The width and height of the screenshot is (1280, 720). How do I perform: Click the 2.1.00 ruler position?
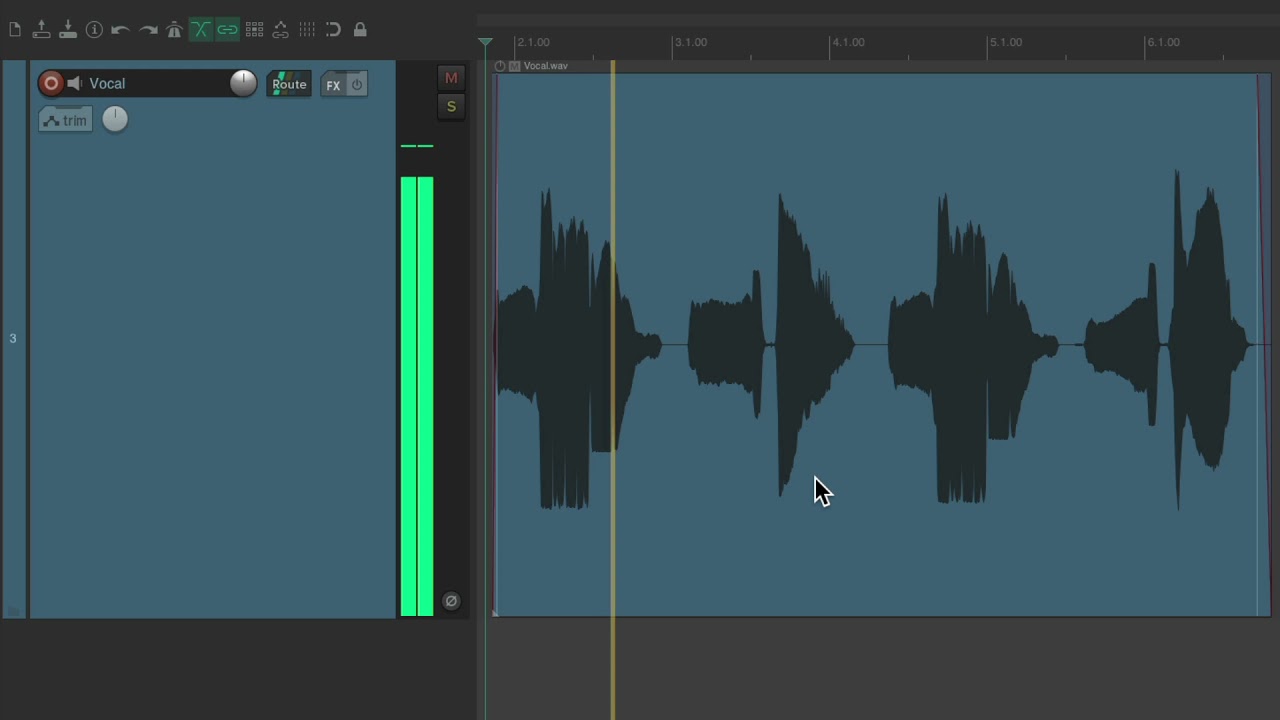533,42
